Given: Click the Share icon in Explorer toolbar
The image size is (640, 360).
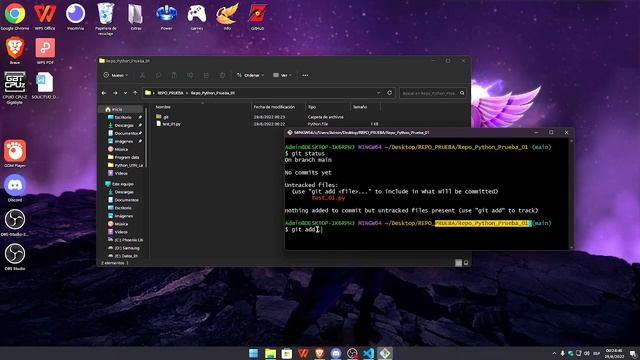Looking at the screenshot, I should (x=206, y=75).
